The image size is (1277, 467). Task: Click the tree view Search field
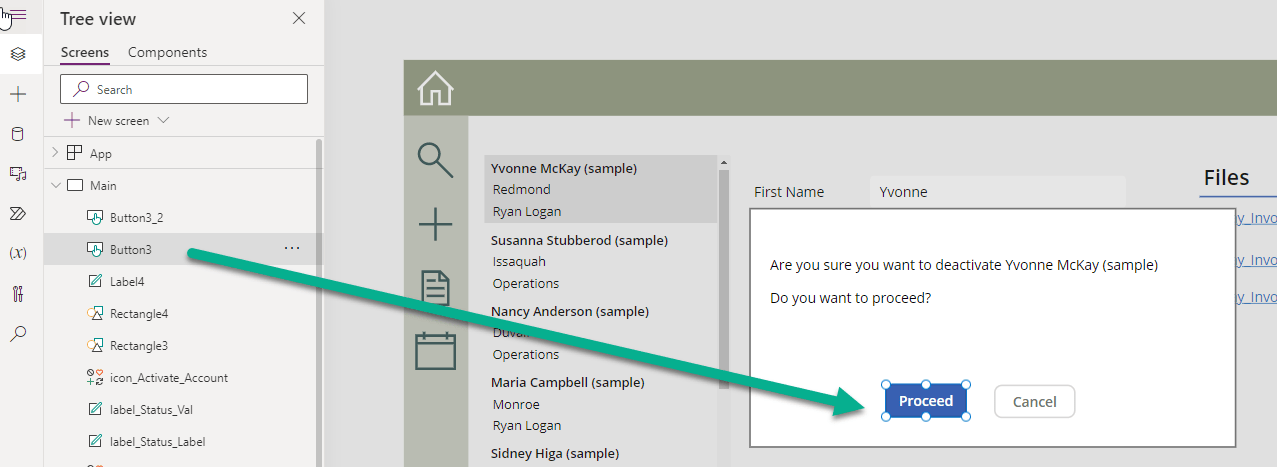tap(184, 89)
